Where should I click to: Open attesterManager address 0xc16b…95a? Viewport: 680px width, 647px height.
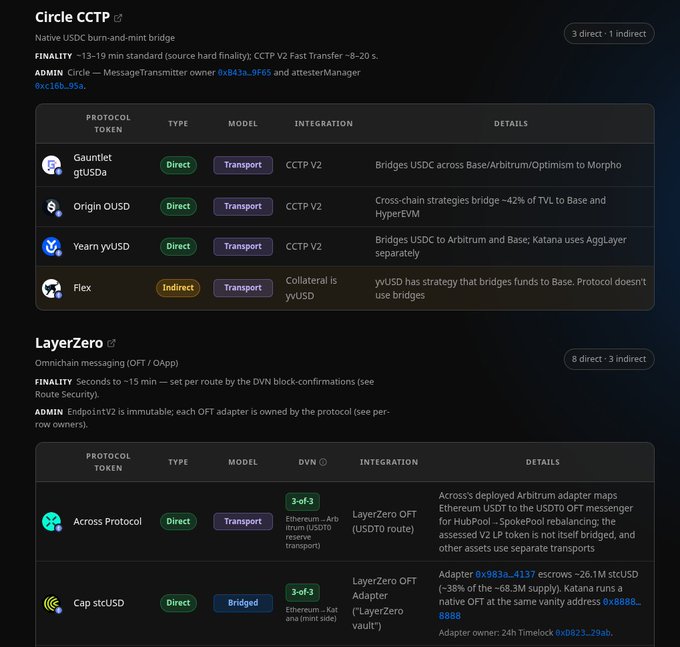pyautogui.click(x=59, y=86)
